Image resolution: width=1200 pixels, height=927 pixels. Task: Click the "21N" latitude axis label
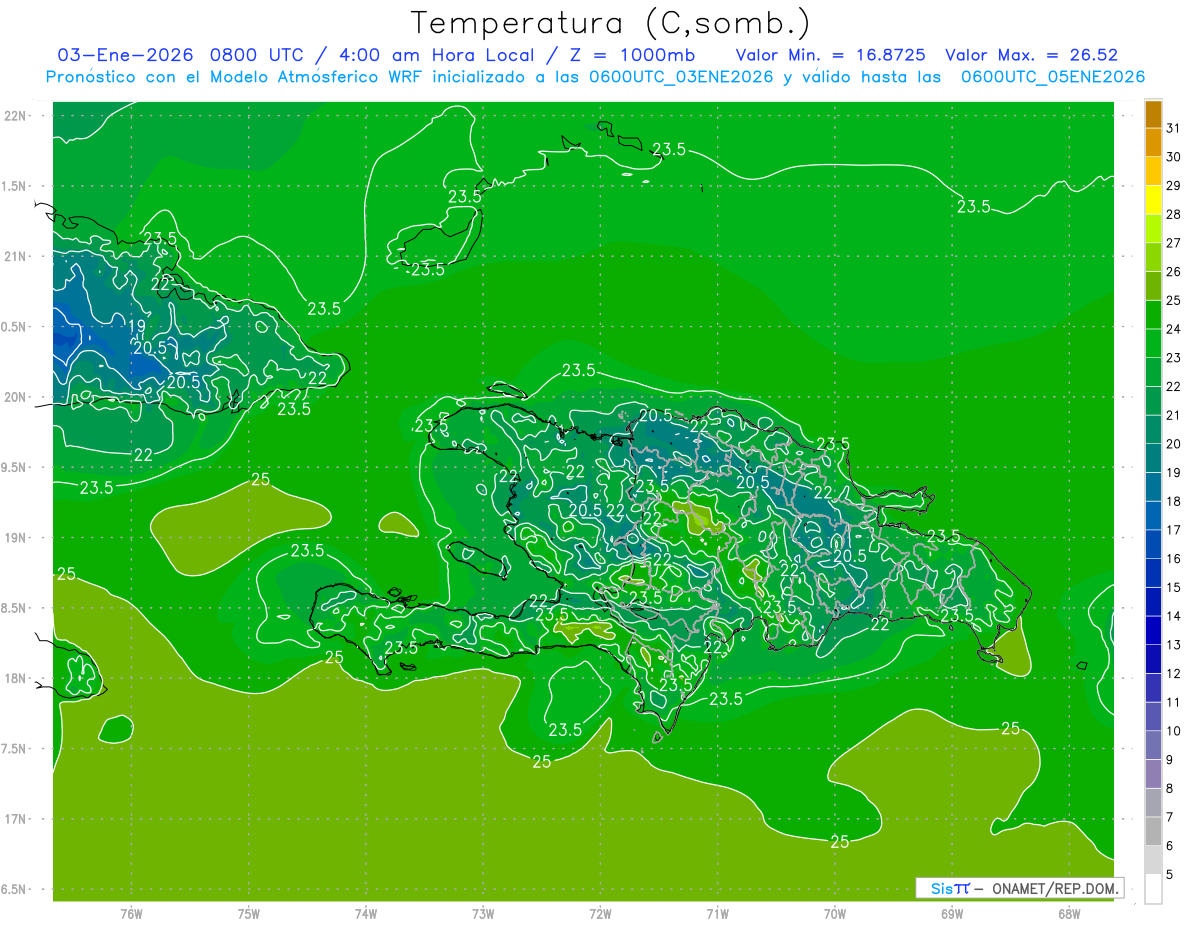pyautogui.click(x=17, y=256)
